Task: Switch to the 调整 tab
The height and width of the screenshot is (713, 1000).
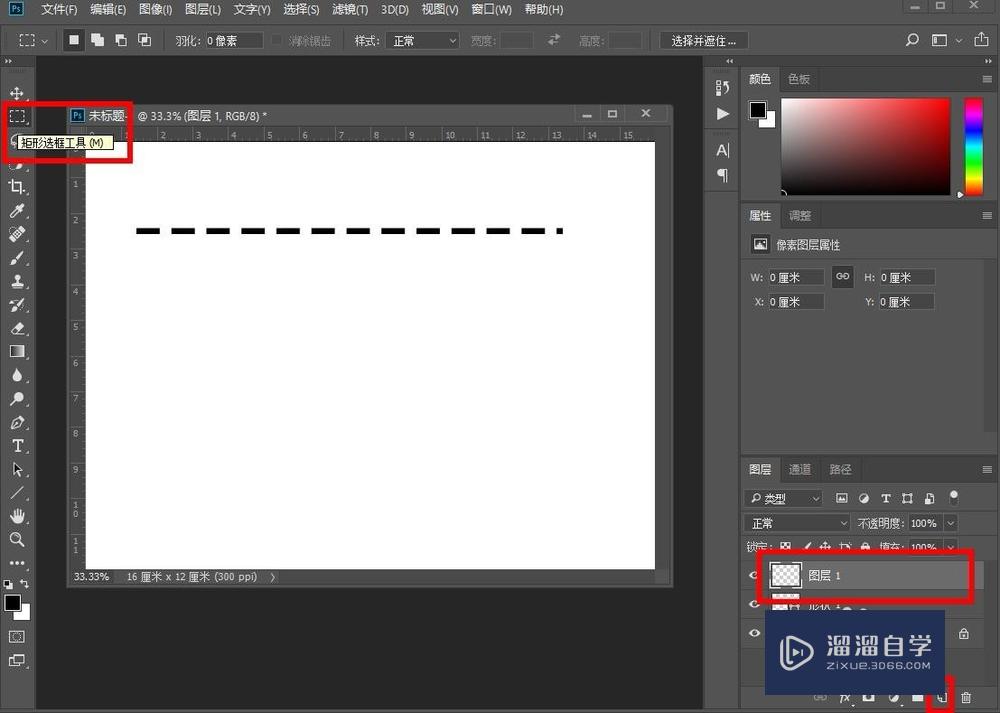Action: (x=800, y=216)
